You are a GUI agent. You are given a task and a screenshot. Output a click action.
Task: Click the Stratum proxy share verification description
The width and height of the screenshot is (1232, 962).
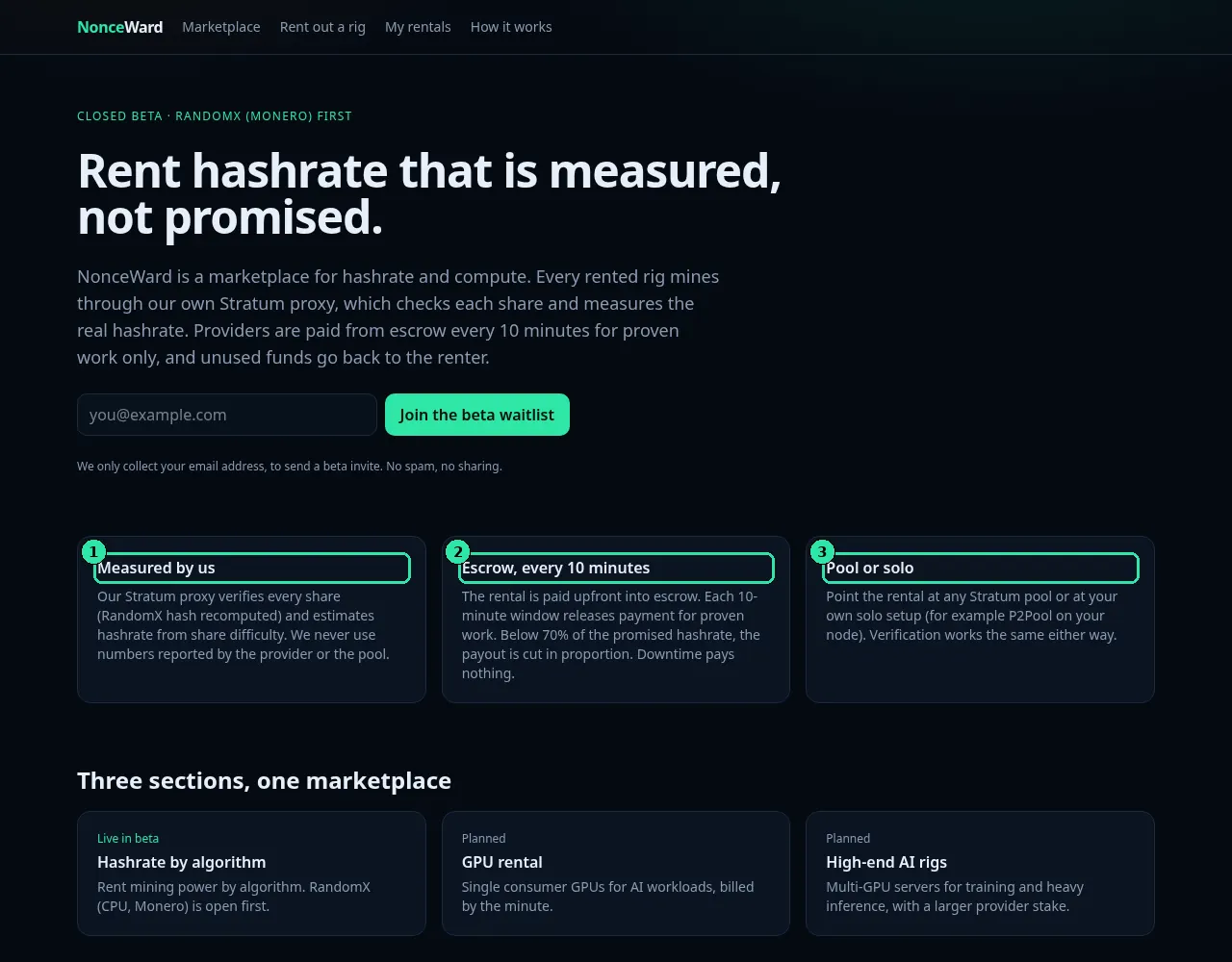point(244,625)
